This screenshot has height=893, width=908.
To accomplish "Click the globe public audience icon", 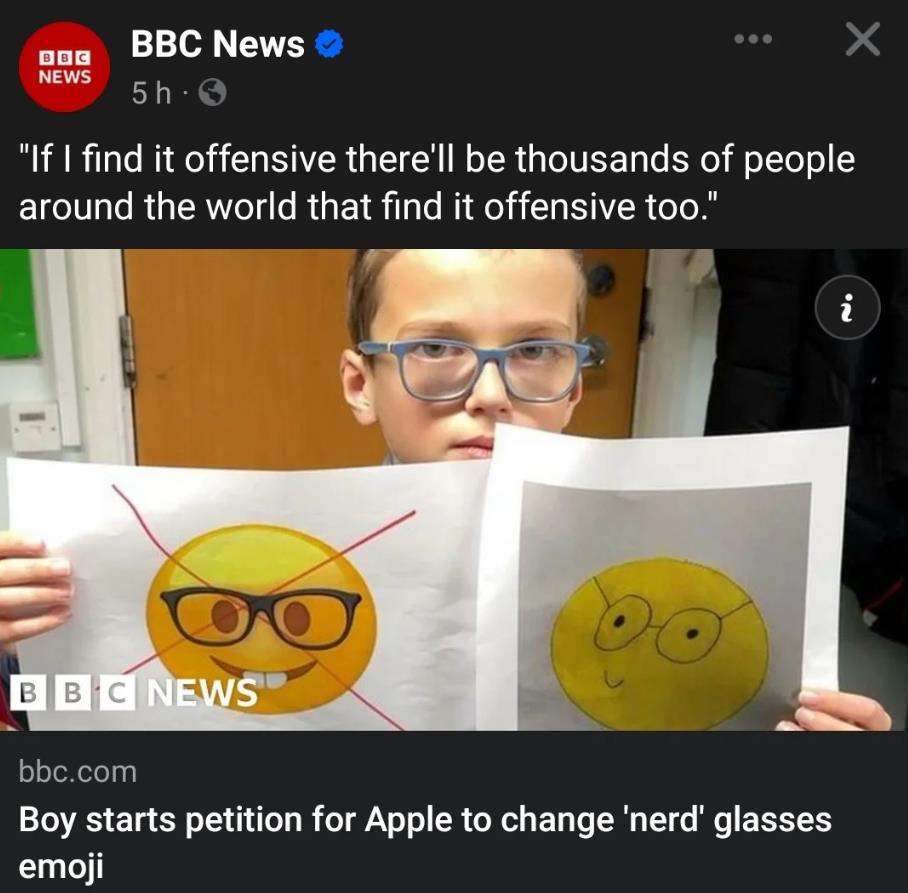I will point(213,94).
